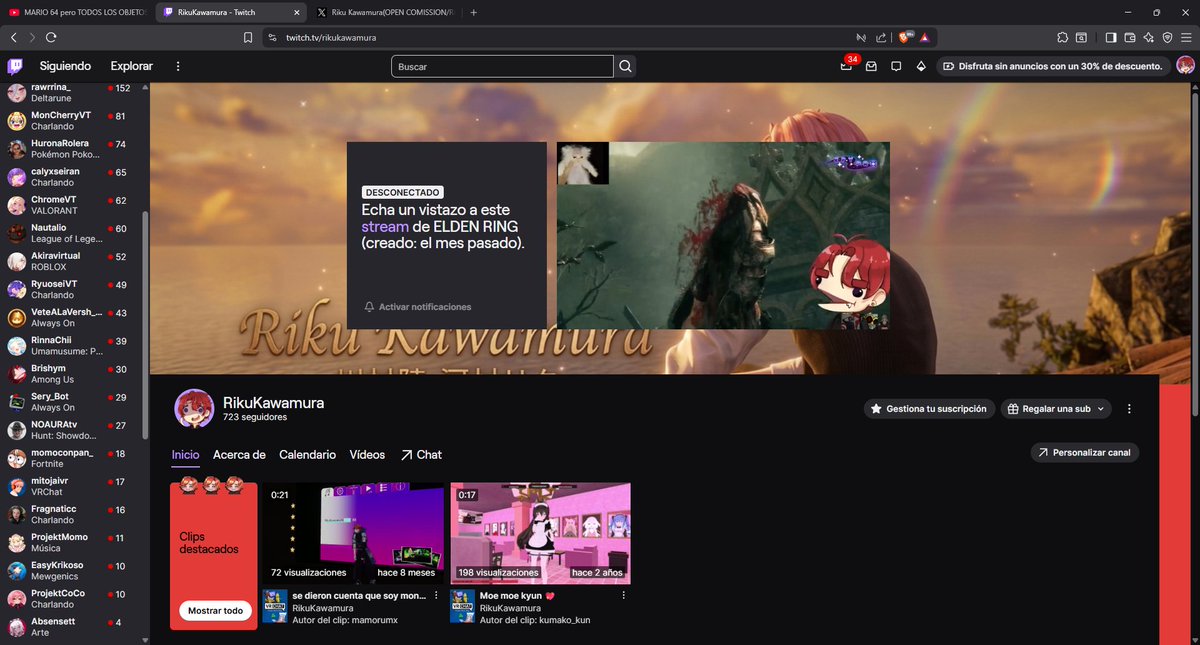This screenshot has height=645, width=1200.
Task: Open the Twitch notifications inbox with 34 badge
Action: point(847,66)
